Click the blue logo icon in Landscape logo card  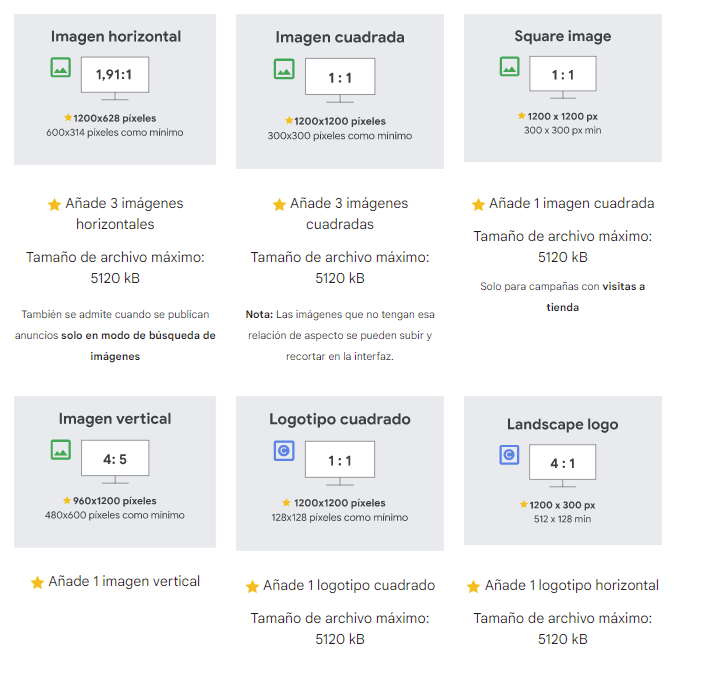click(x=509, y=456)
